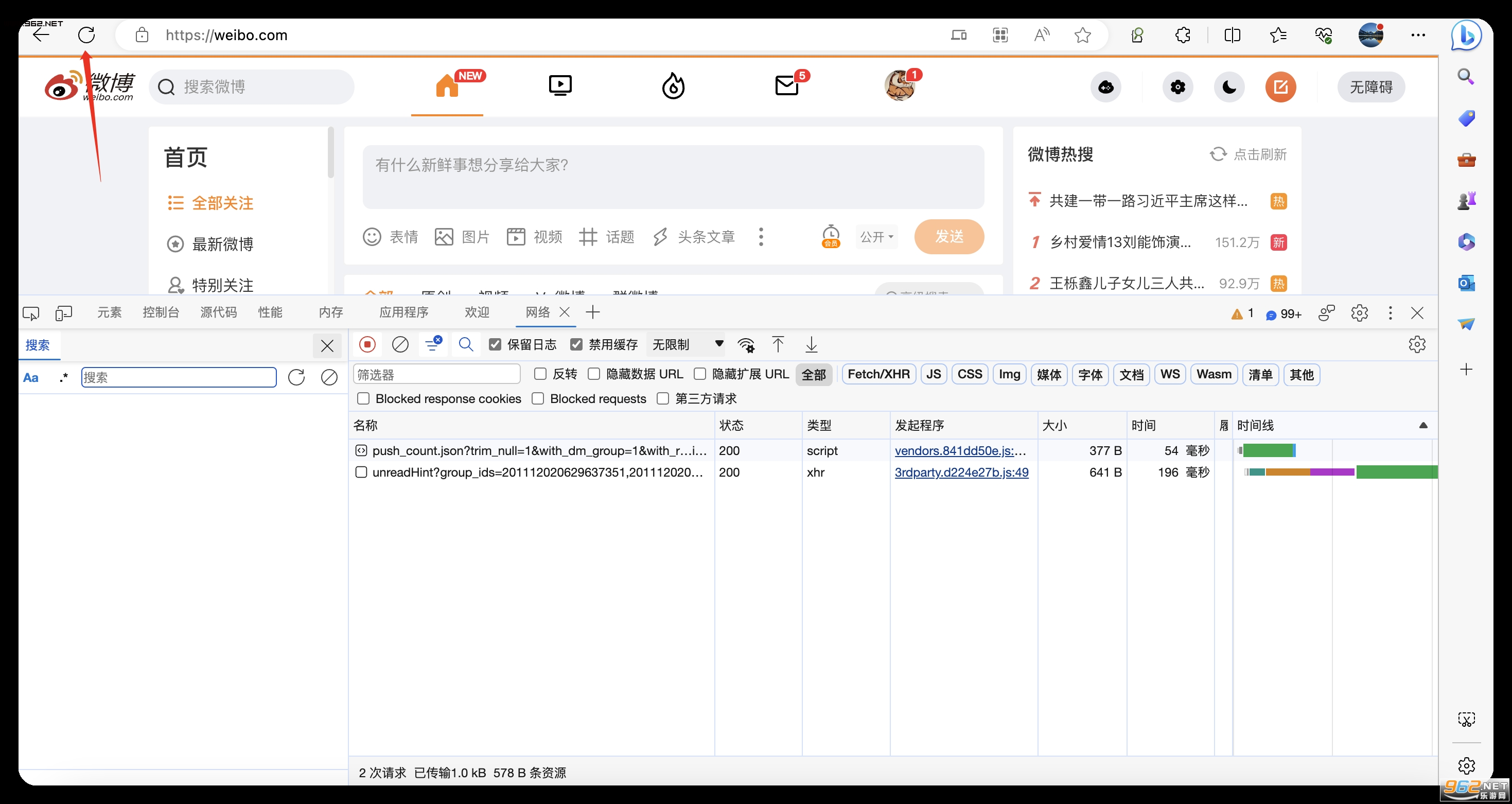Check 第三方请求 checkbox
1512x804 pixels.
click(663, 398)
